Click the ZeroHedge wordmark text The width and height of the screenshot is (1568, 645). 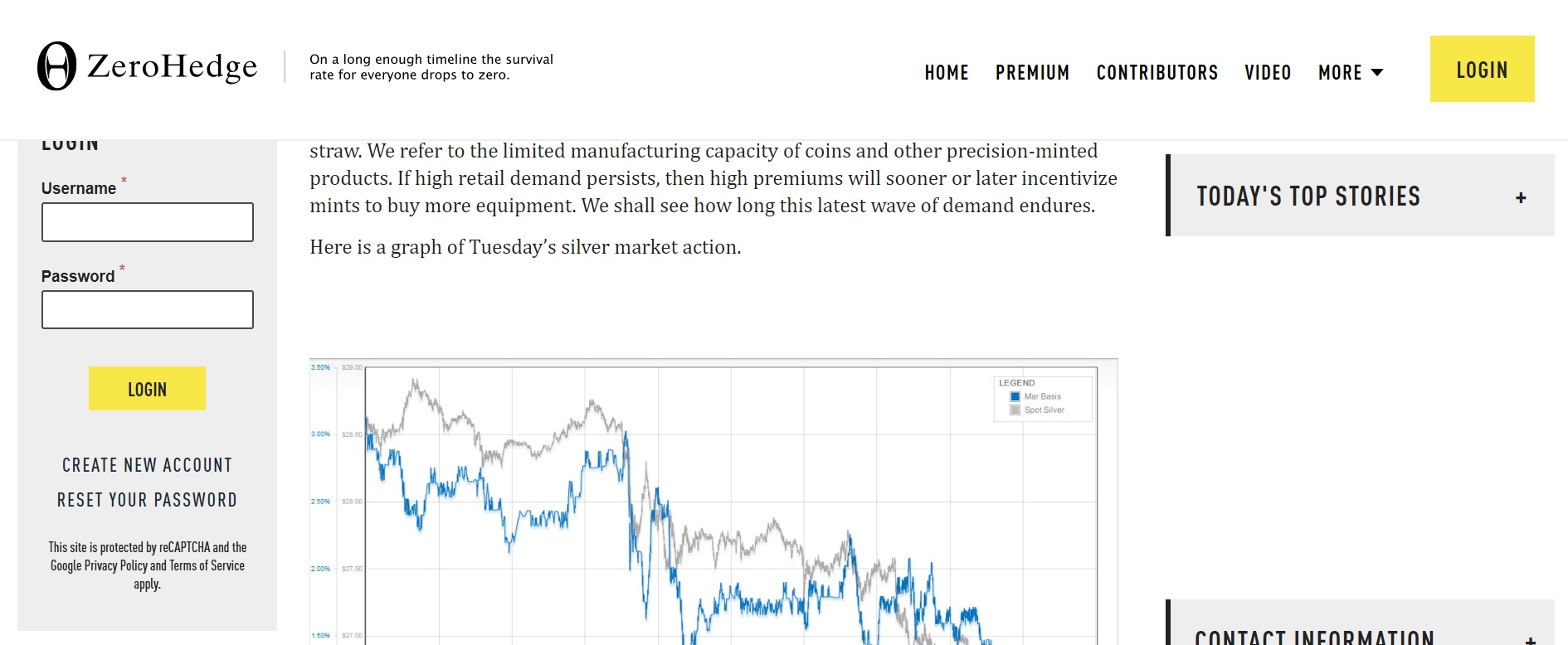[x=173, y=66]
